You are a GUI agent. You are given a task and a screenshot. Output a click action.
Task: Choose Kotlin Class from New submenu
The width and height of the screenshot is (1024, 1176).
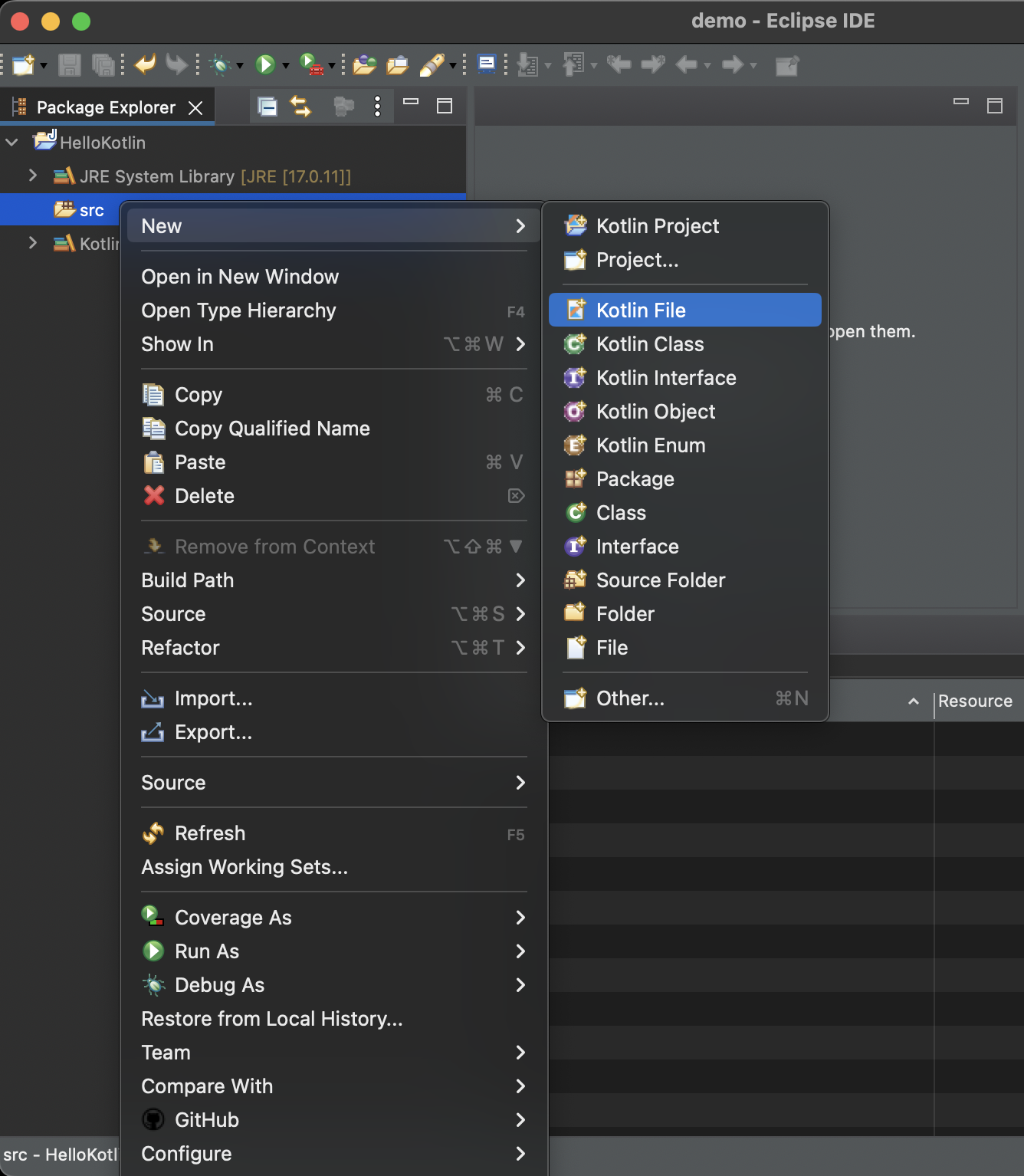(685, 344)
